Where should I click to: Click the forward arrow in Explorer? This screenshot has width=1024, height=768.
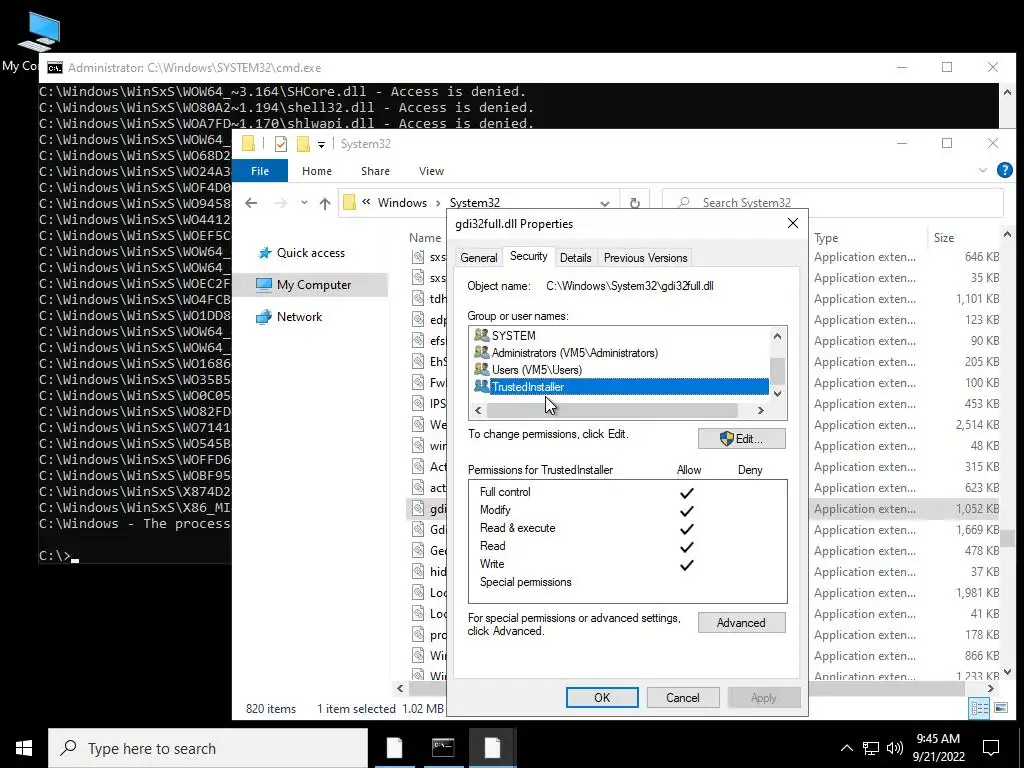tap(280, 203)
